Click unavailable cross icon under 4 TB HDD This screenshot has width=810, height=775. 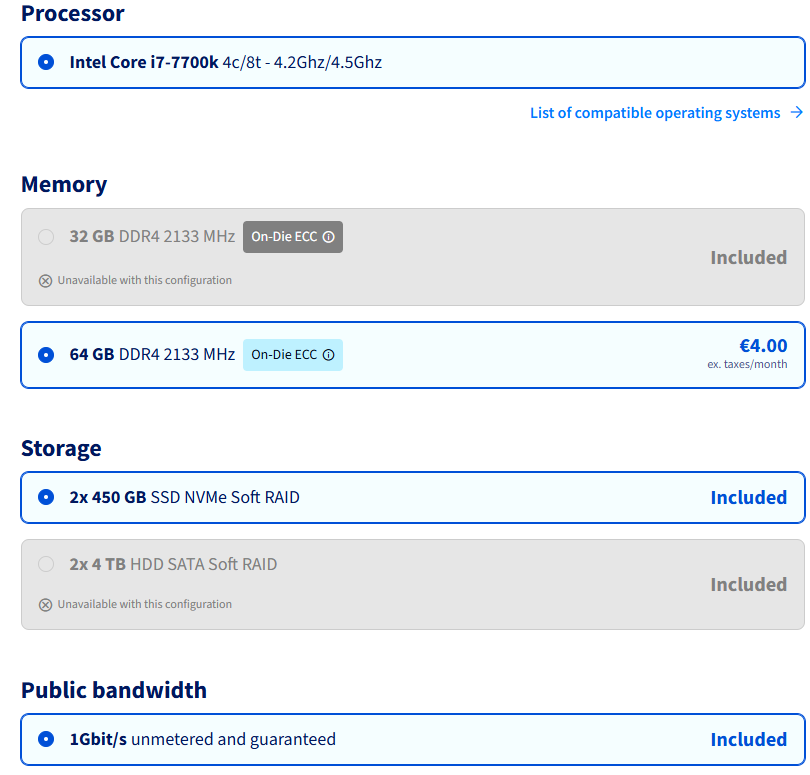(x=45, y=605)
